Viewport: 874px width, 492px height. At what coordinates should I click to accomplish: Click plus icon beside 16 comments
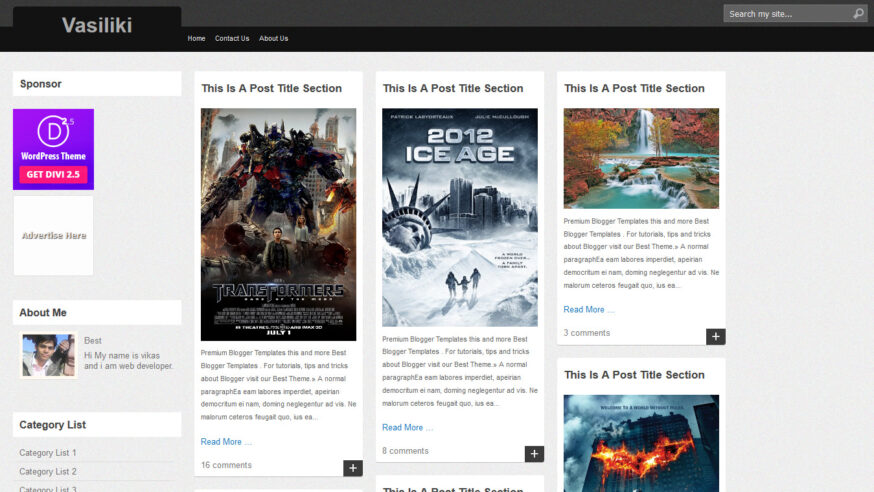[353, 468]
